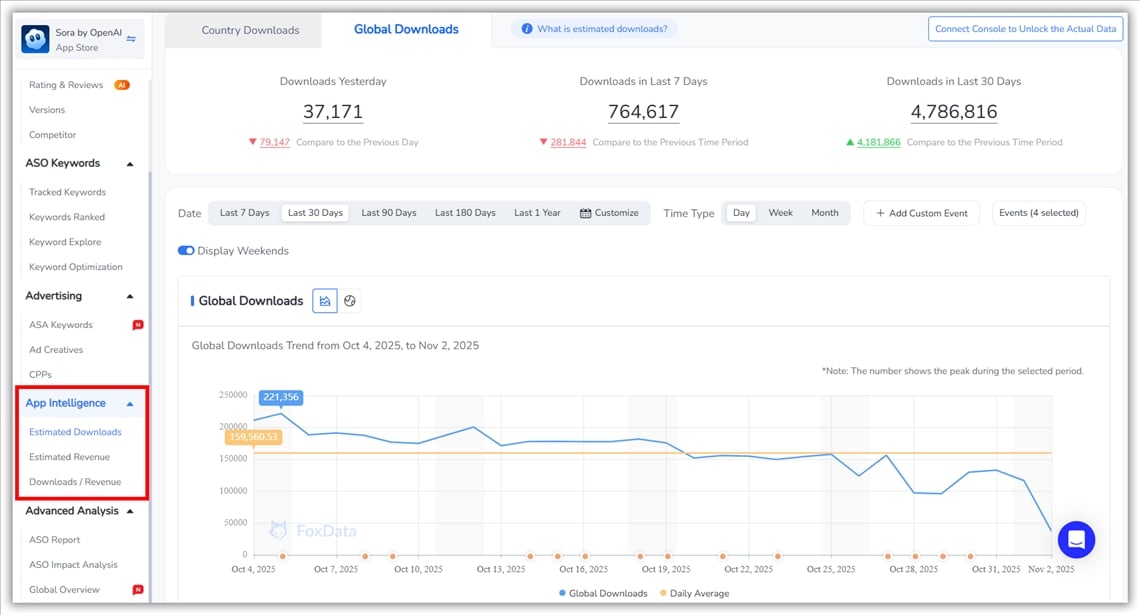Select the line chart view icon
The width and height of the screenshot is (1140, 615).
tap(324, 300)
